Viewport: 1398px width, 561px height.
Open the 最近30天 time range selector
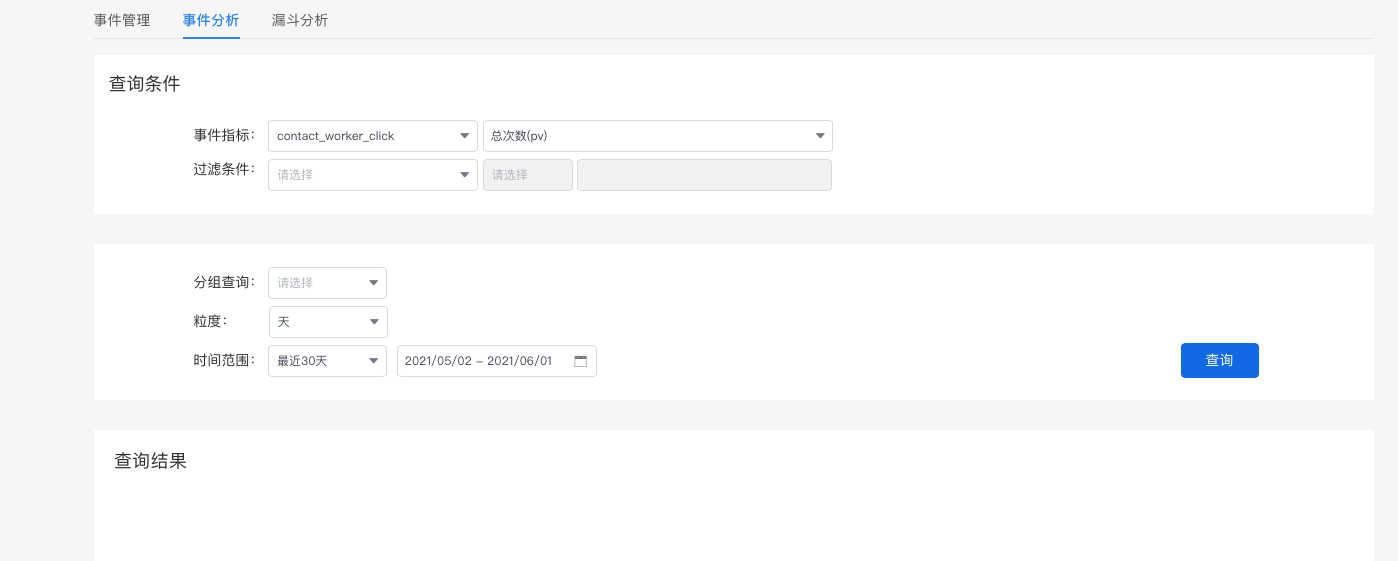click(328, 361)
